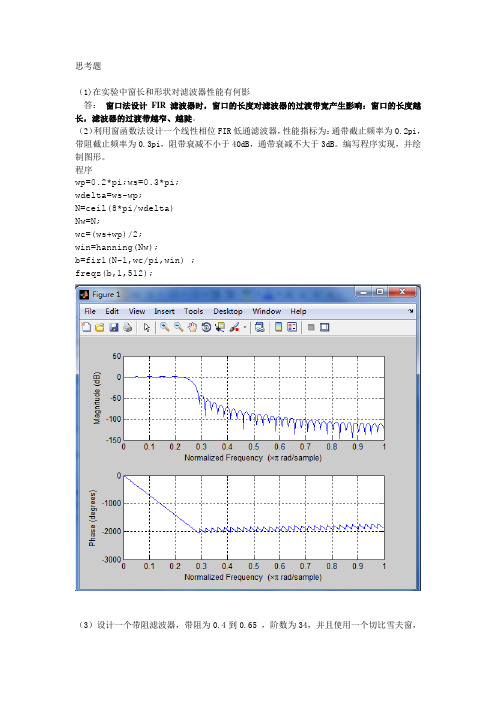
Task: Select the Pan hand tool
Action: pyautogui.click(x=192, y=327)
